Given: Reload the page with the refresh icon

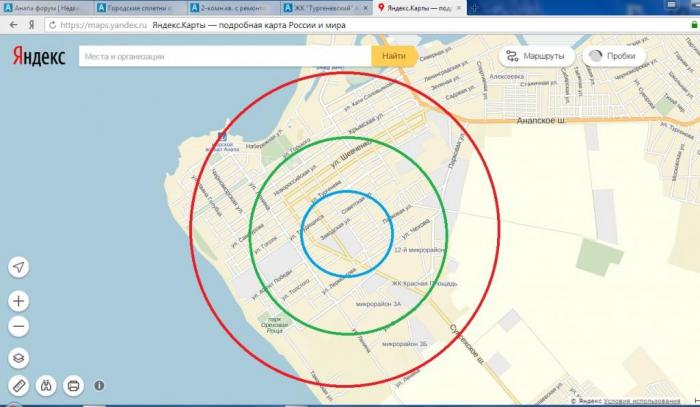Looking at the screenshot, I should pyautogui.click(x=52, y=25).
